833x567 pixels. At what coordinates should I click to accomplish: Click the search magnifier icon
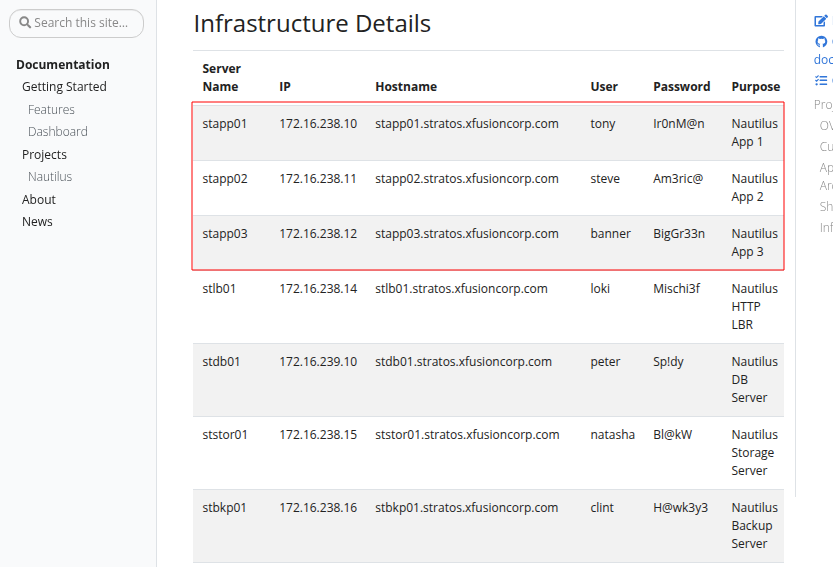point(25,22)
